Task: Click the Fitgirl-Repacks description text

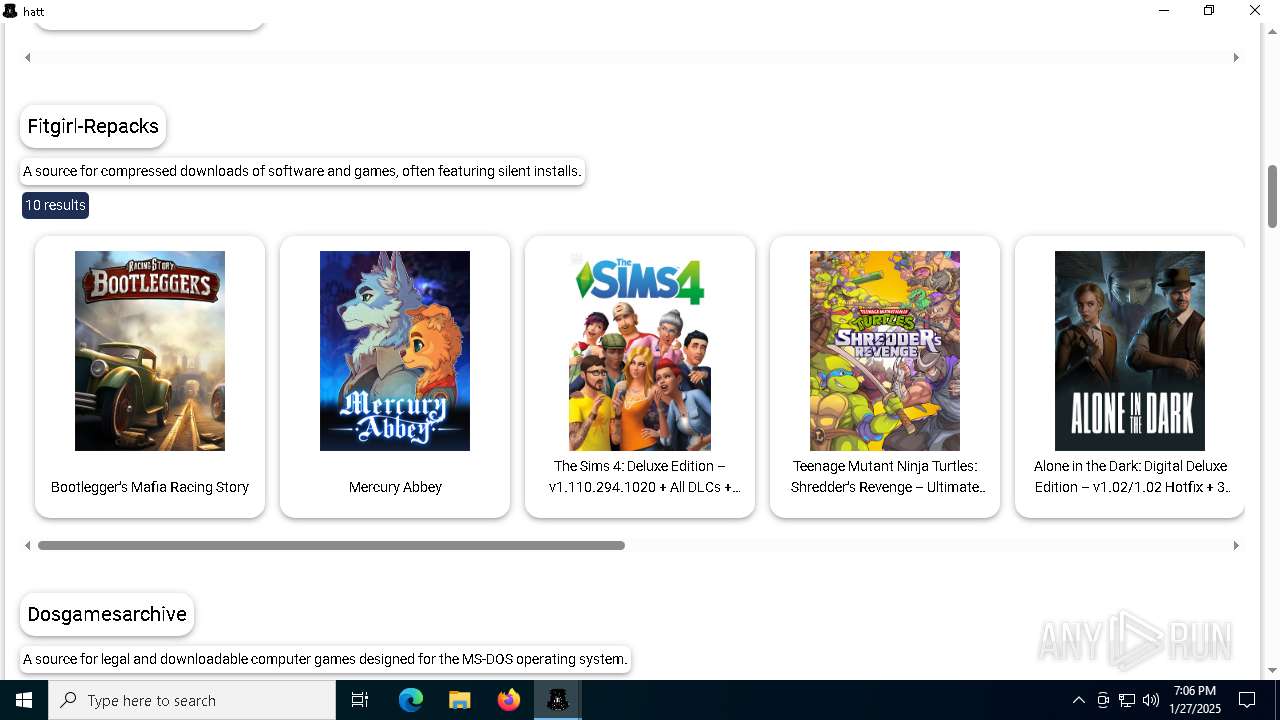Action: [302, 171]
